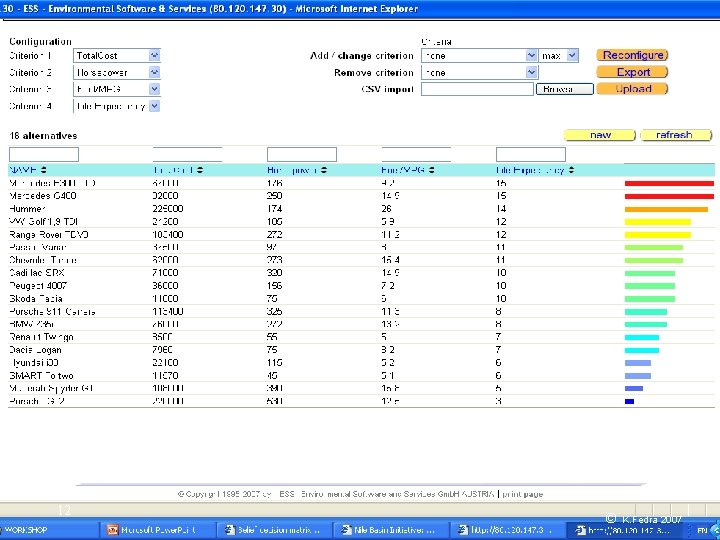
Task: Click the yellow bar for Range Rover
Action: click(x=658, y=235)
